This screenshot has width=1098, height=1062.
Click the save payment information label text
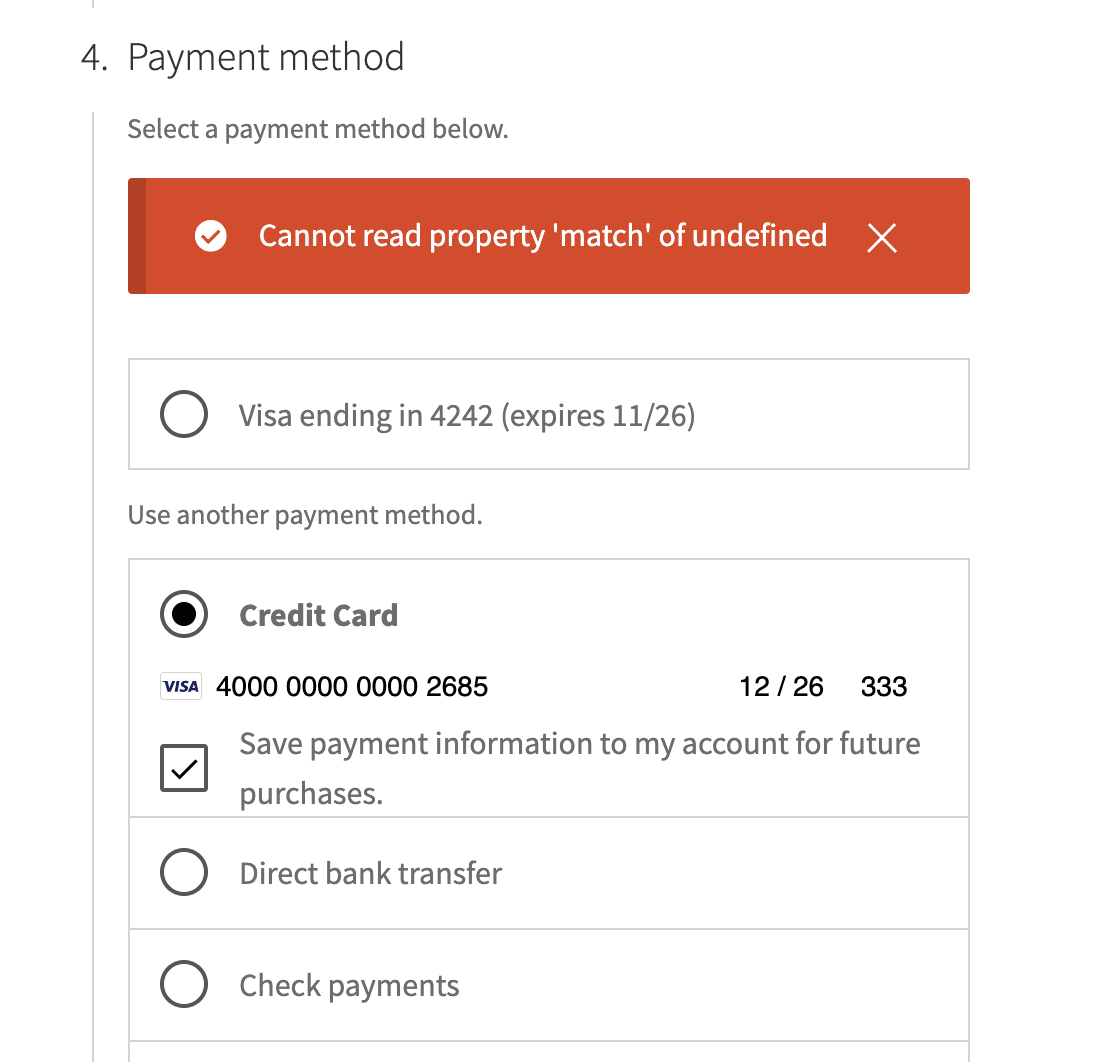[x=578, y=768]
